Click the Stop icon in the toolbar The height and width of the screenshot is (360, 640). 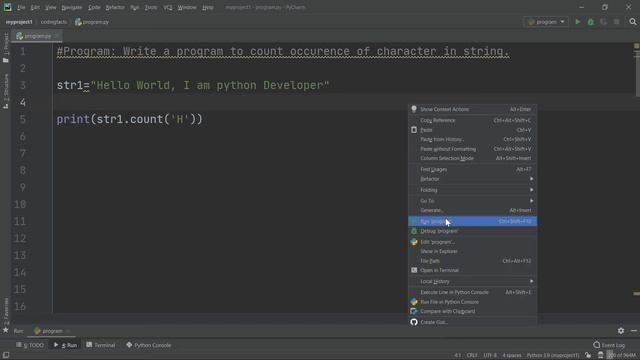click(x=616, y=22)
